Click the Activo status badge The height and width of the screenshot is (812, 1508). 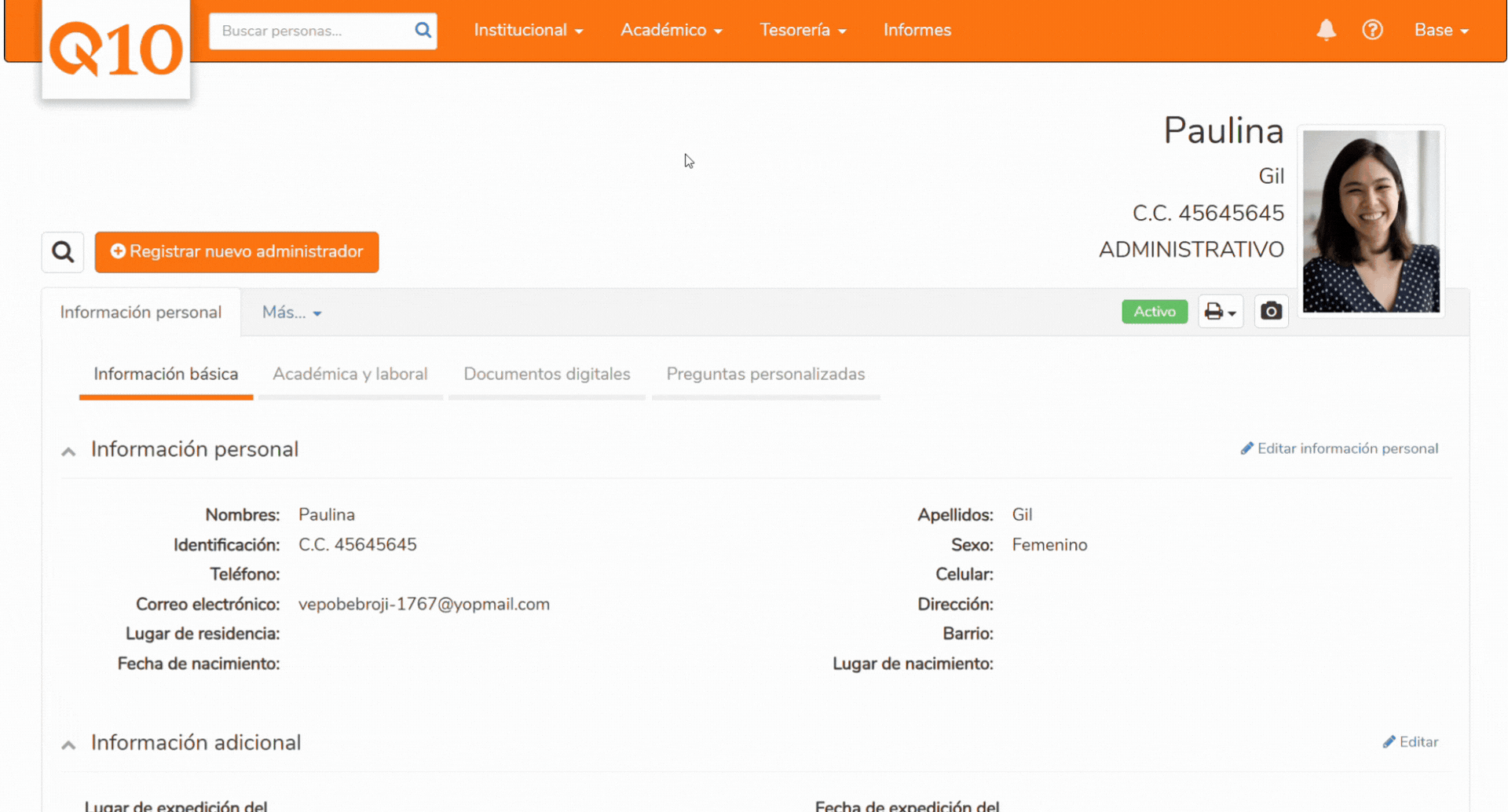[1155, 312]
